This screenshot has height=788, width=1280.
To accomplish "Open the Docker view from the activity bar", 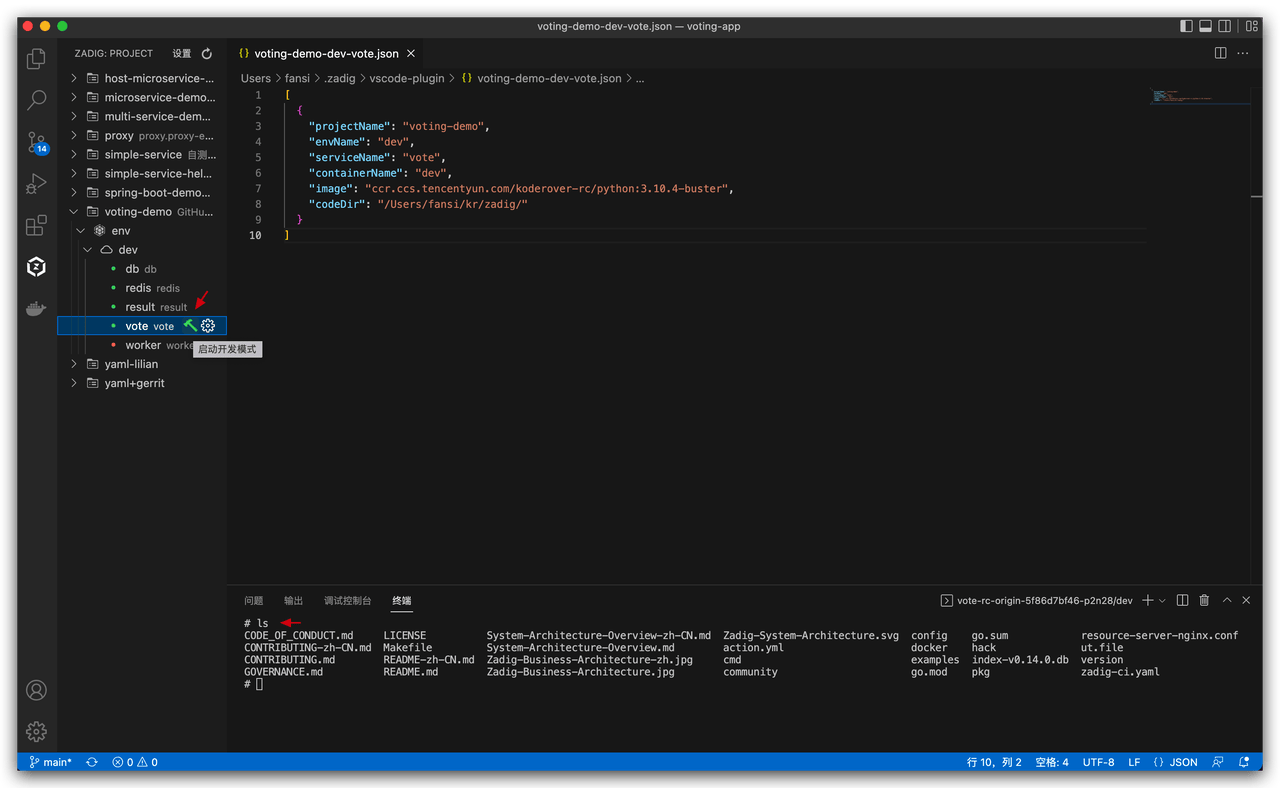I will 36,309.
